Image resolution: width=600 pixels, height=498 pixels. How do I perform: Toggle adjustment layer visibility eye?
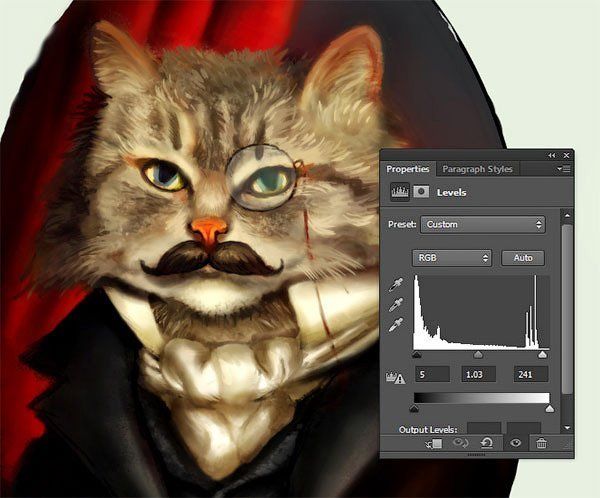[515, 443]
